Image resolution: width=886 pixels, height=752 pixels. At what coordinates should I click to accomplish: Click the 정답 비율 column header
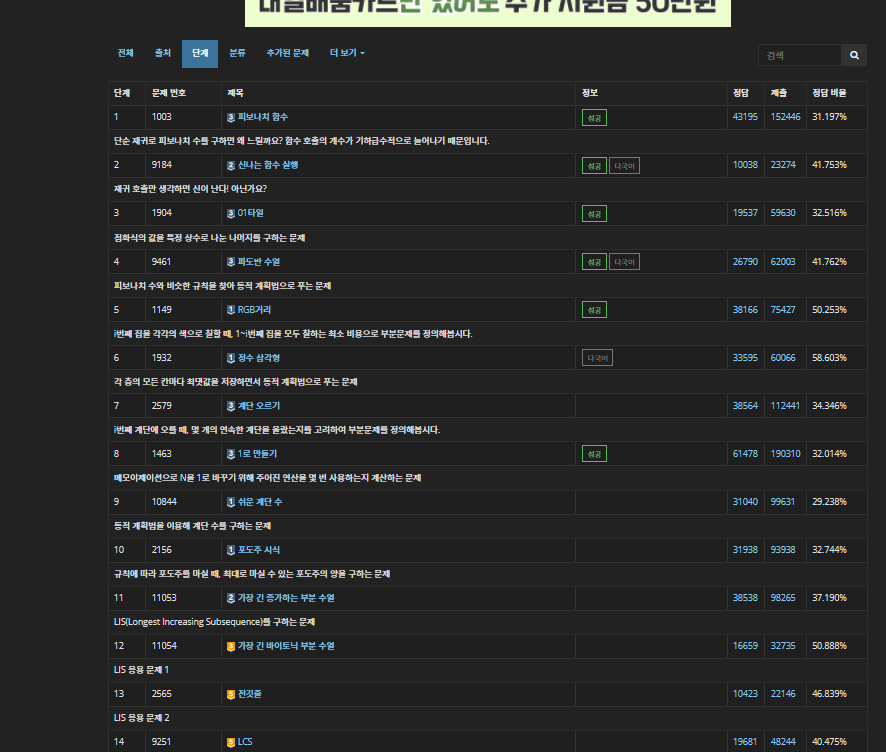(829, 93)
